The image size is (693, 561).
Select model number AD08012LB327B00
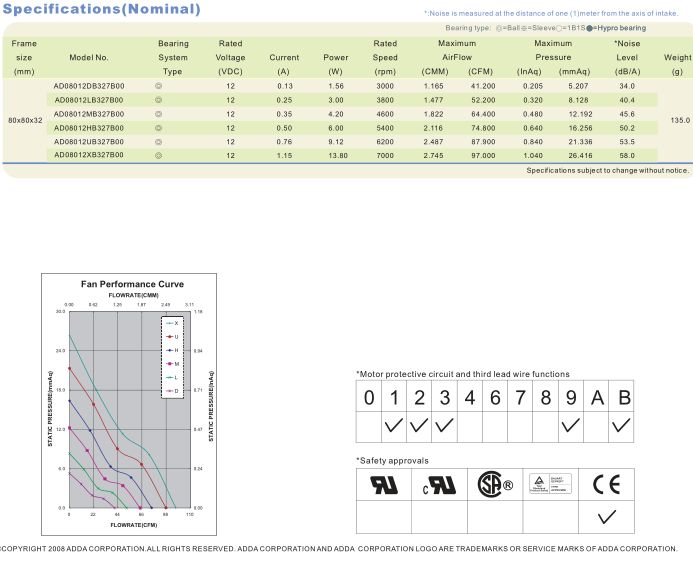coord(89,100)
